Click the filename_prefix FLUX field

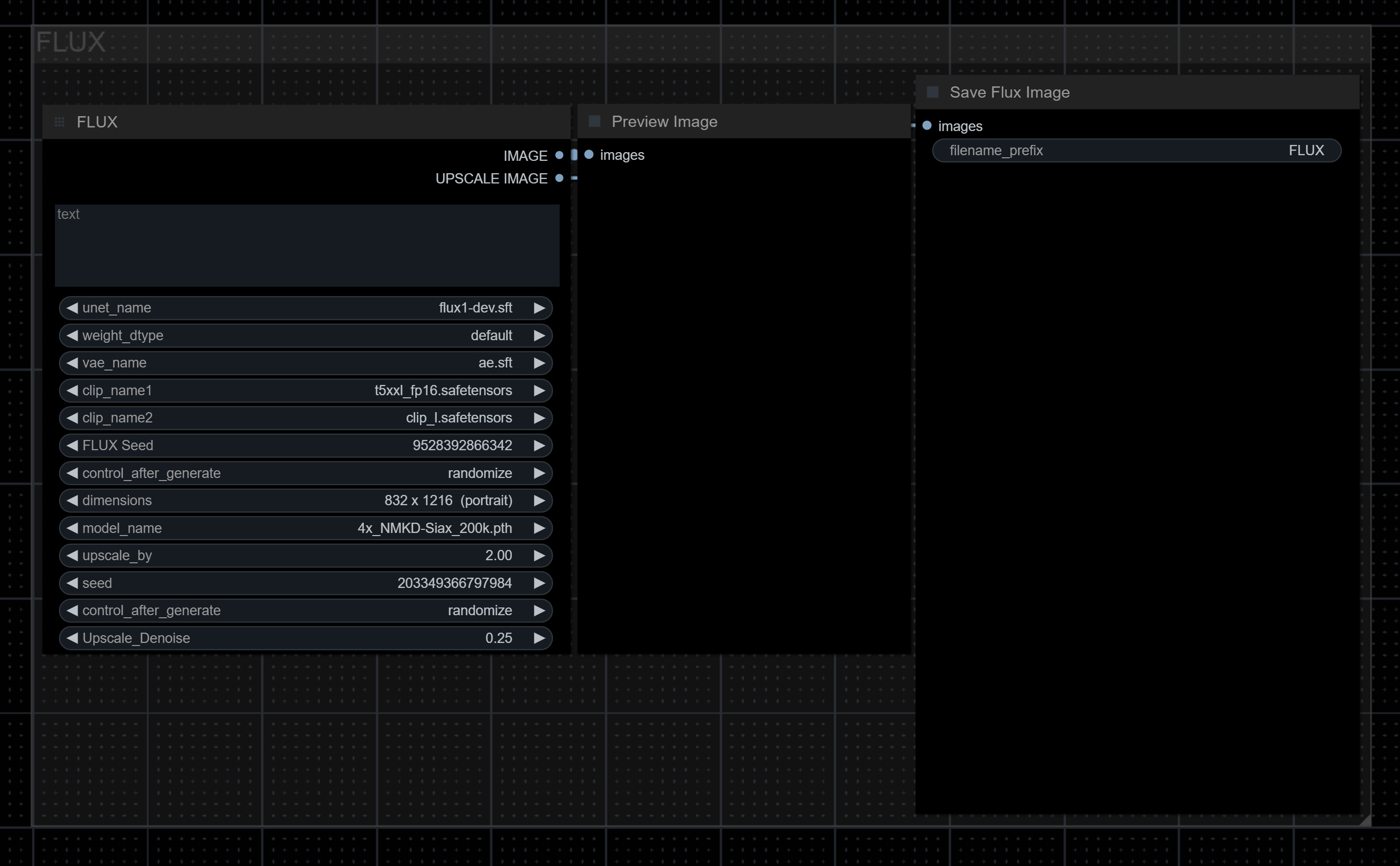click(x=1136, y=151)
